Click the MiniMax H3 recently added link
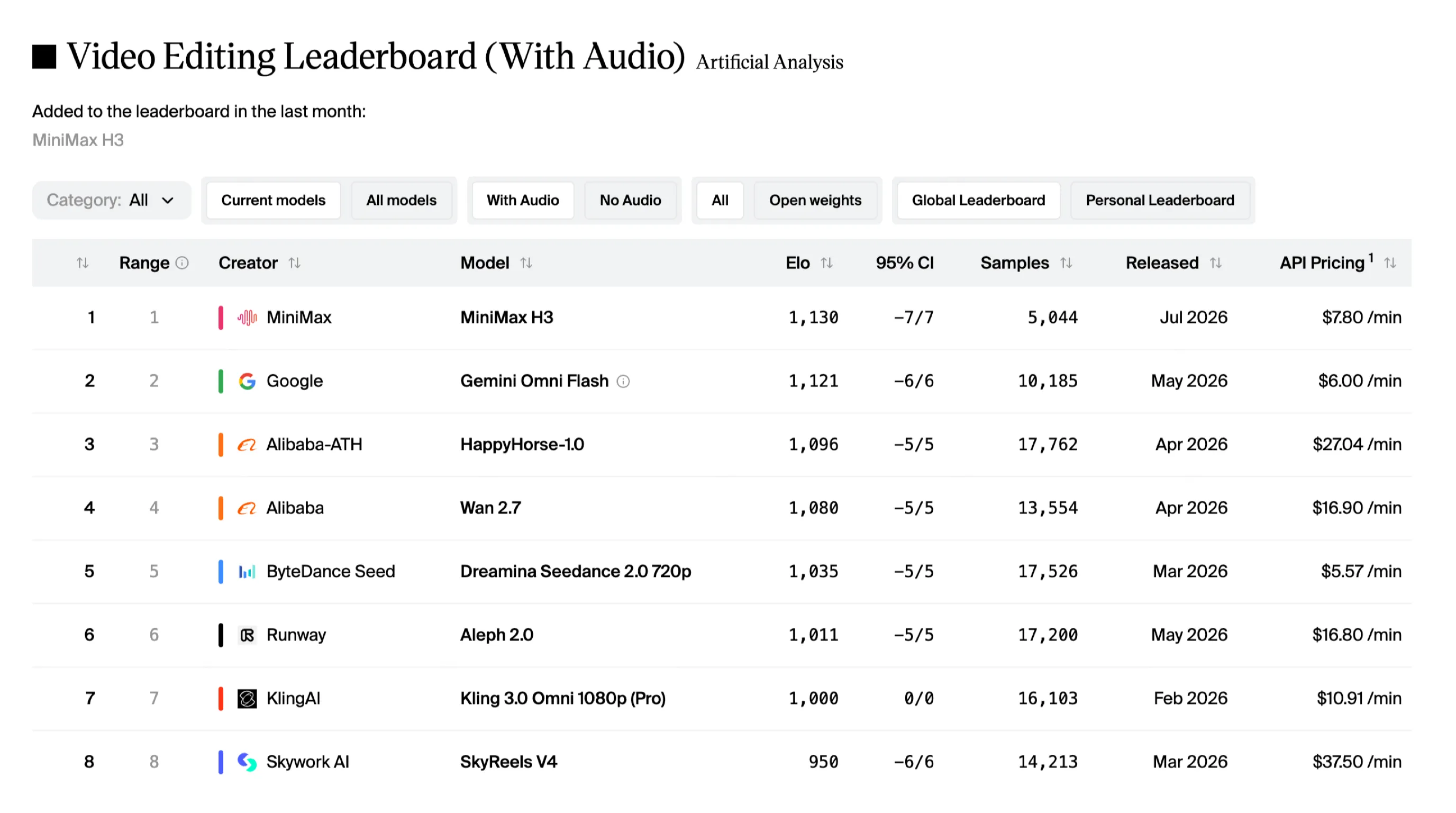Screen dimensions: 1456x813 (x=78, y=140)
